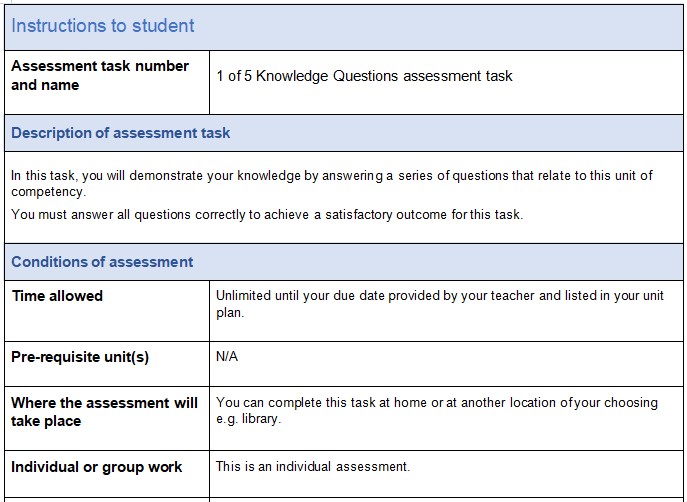
Task: Select the "Pre-requisite unit(s)" label
Action: [80, 357]
